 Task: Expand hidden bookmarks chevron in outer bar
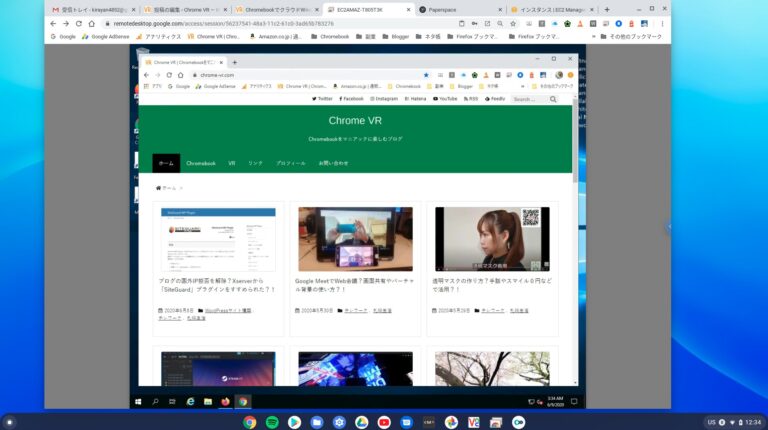pyautogui.click(x=594, y=37)
